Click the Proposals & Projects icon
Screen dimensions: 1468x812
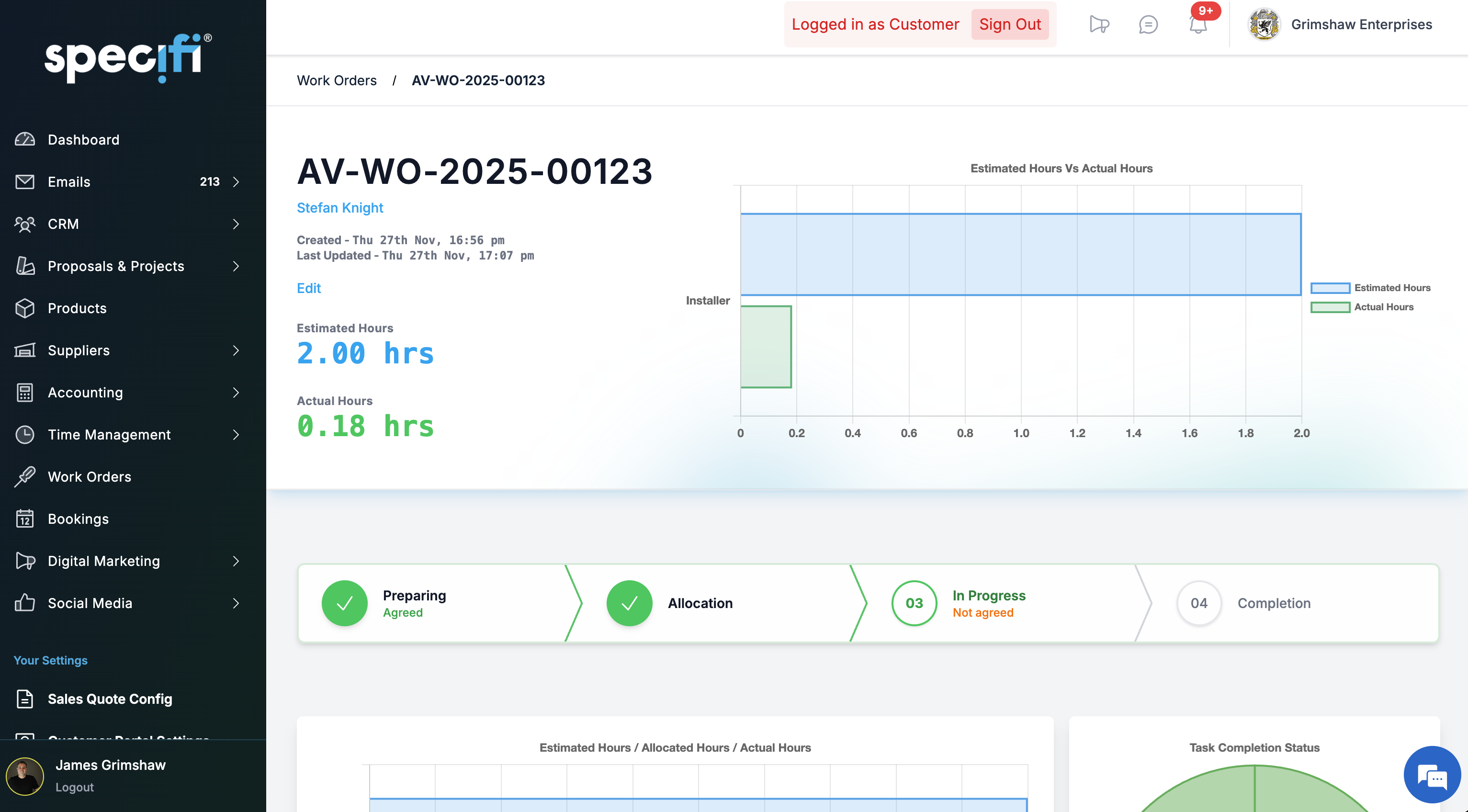tap(24, 266)
